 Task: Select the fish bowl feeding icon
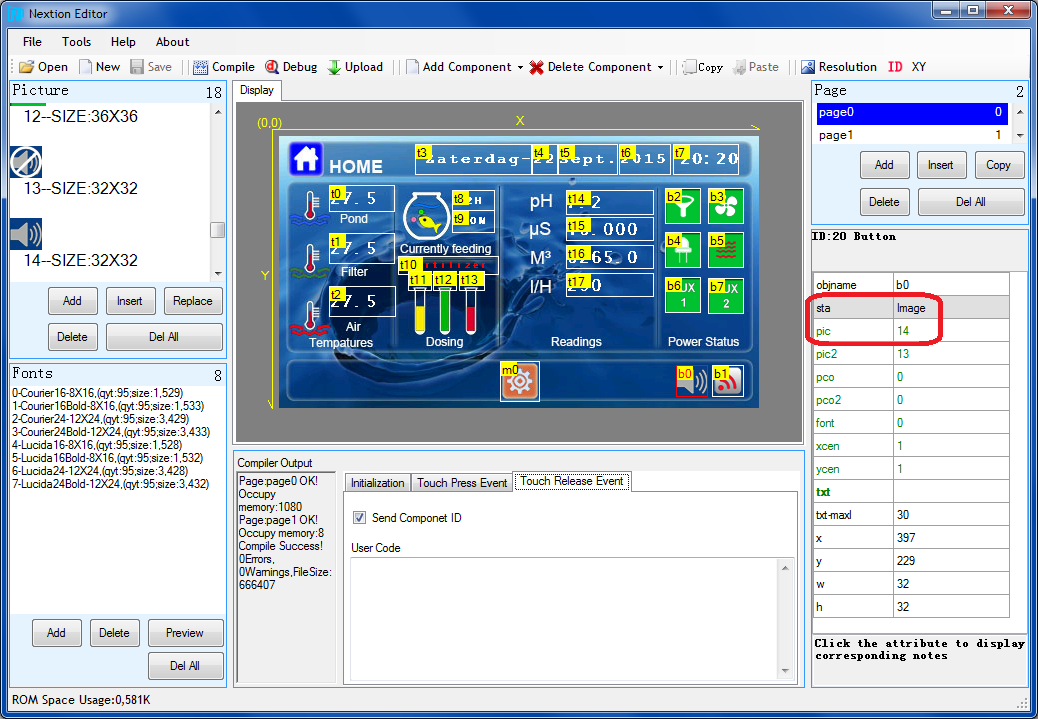[x=424, y=216]
